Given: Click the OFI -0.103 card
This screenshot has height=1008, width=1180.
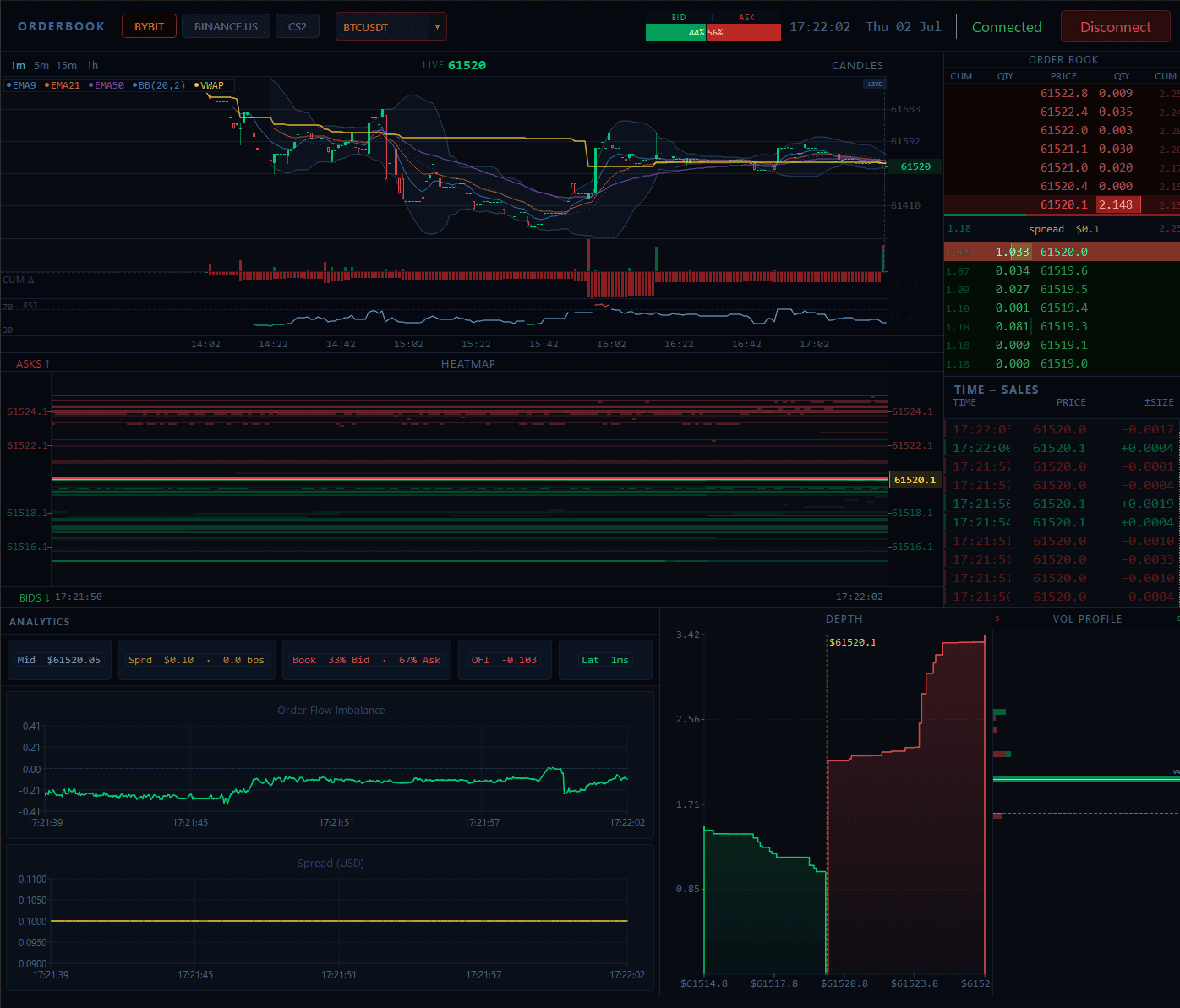Looking at the screenshot, I should [x=505, y=660].
